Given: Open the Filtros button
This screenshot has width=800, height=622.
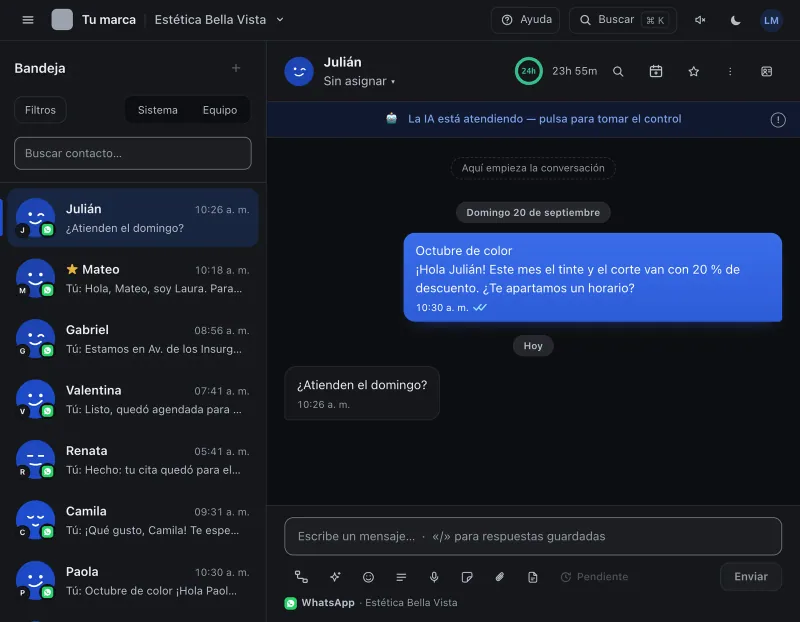Looking at the screenshot, I should tap(40, 110).
